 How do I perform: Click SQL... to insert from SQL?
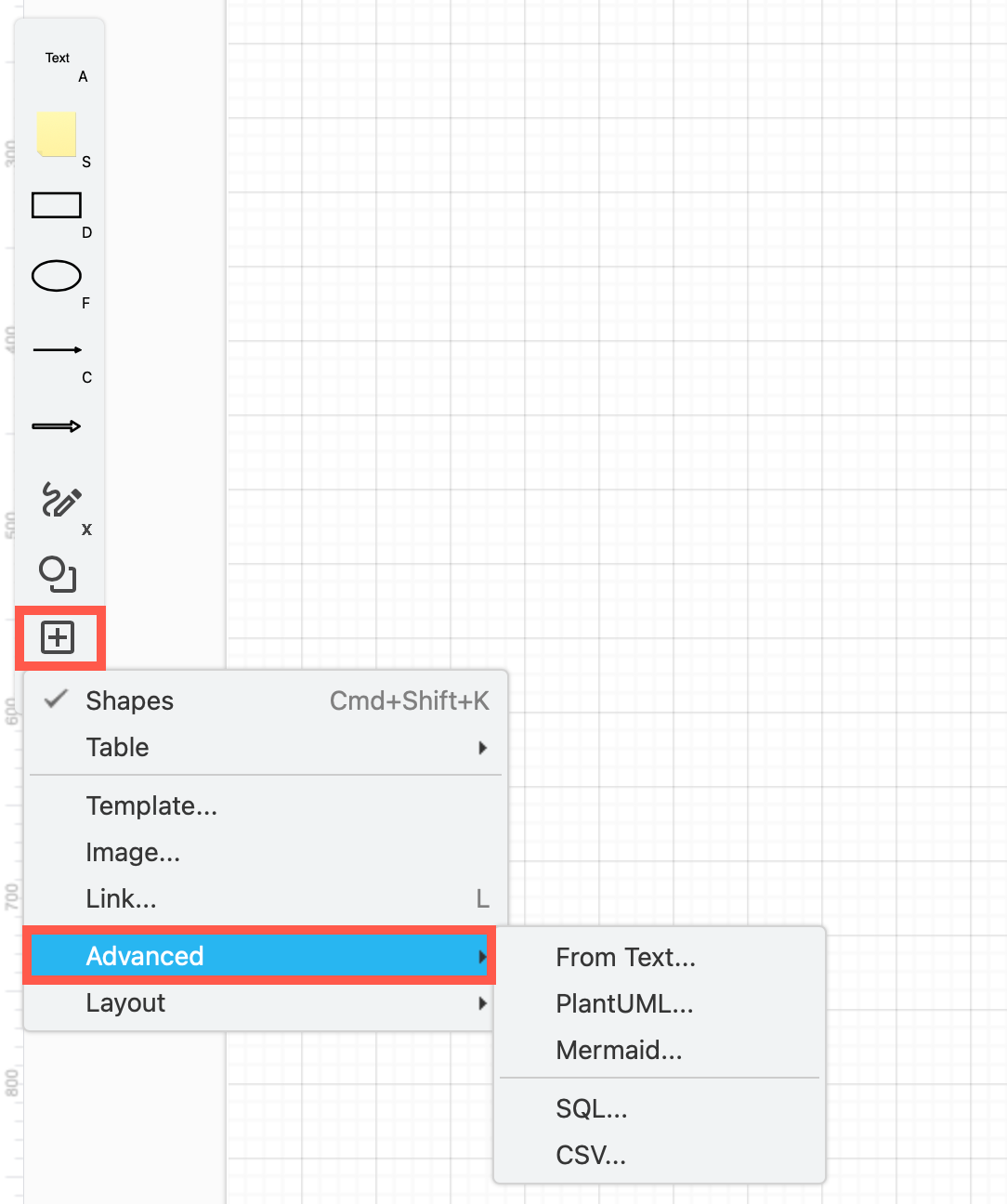(x=592, y=1107)
